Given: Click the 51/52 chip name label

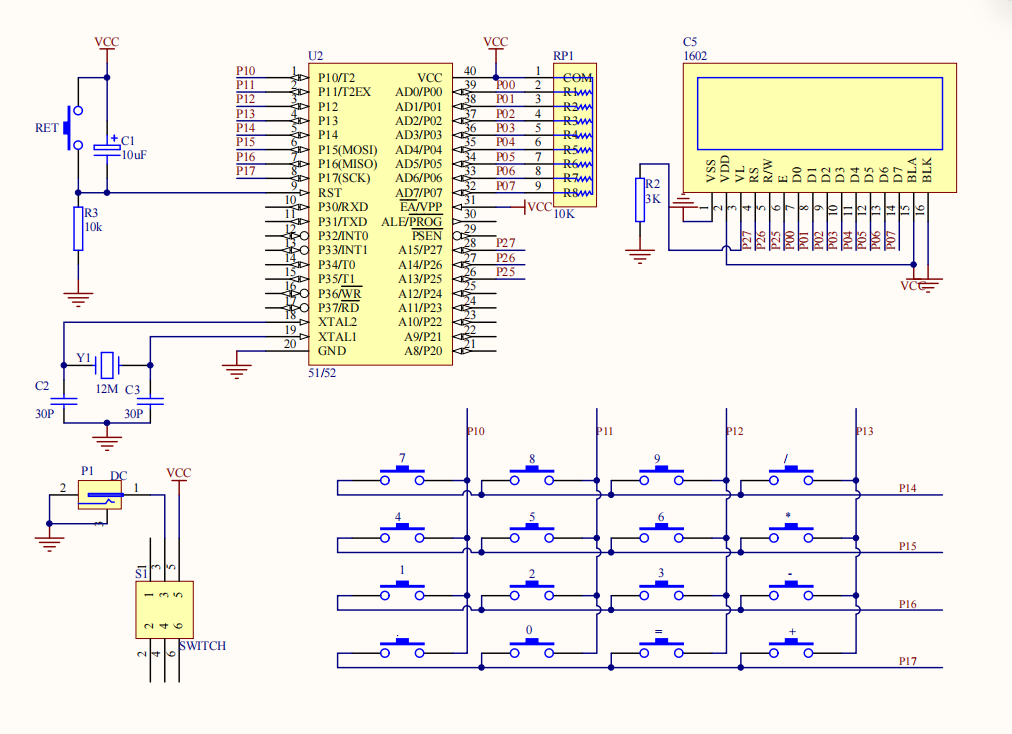Looking at the screenshot, I should coord(322,372).
